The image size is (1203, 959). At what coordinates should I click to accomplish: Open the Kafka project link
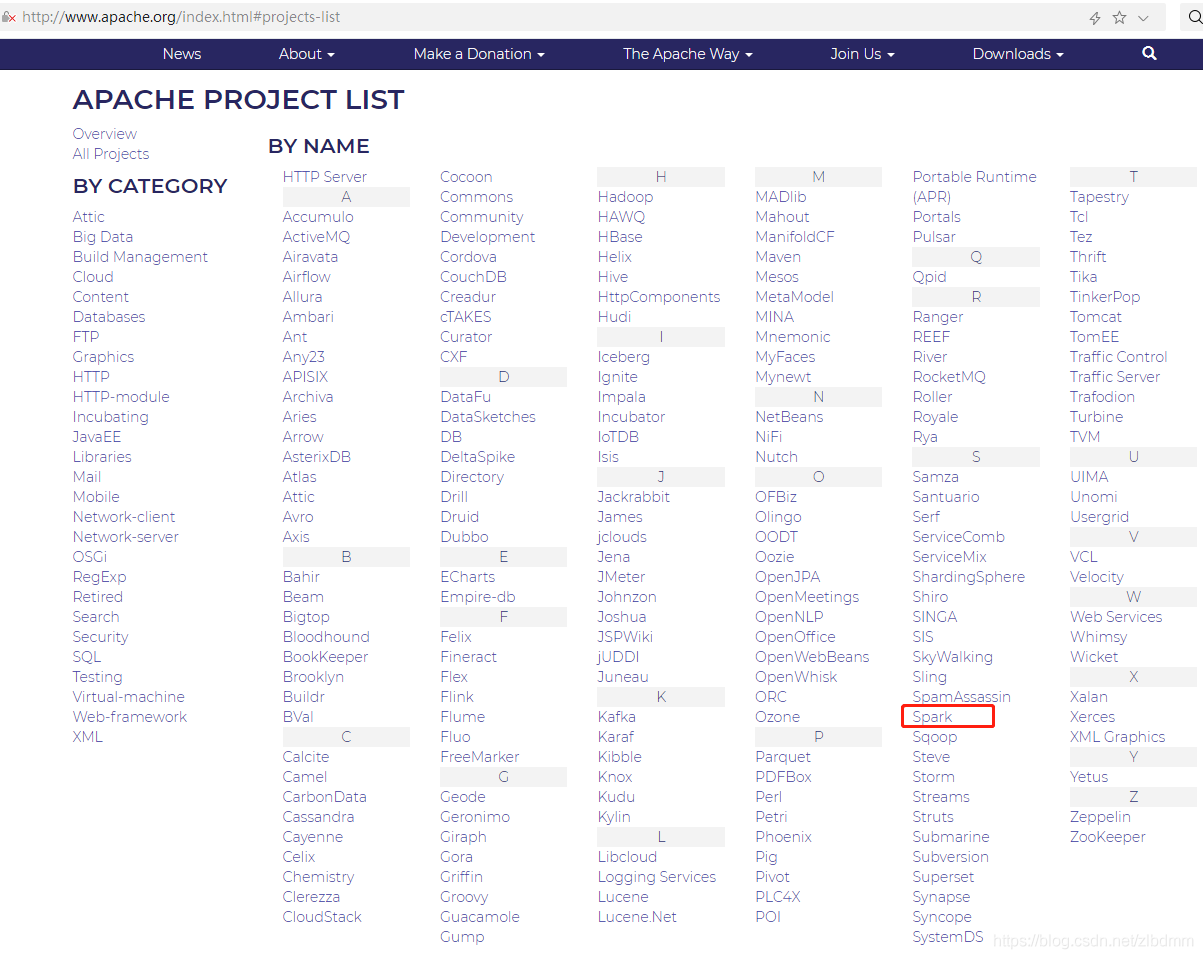click(617, 717)
